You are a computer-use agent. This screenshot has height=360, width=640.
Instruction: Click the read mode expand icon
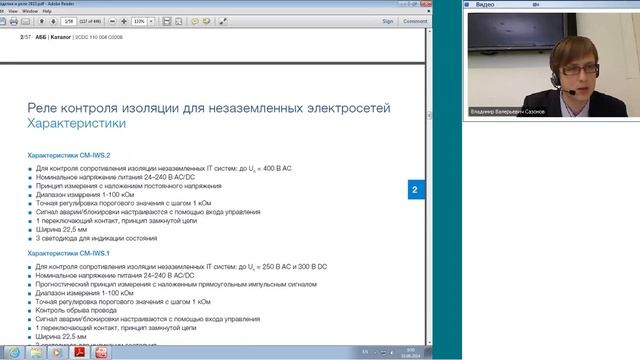tap(223, 21)
